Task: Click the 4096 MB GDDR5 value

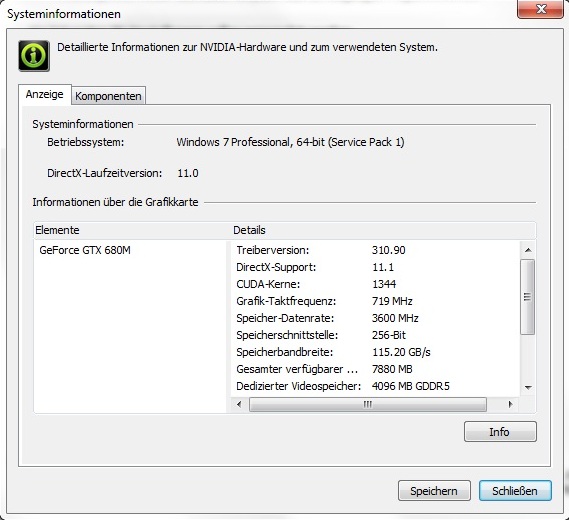Action: tap(410, 386)
